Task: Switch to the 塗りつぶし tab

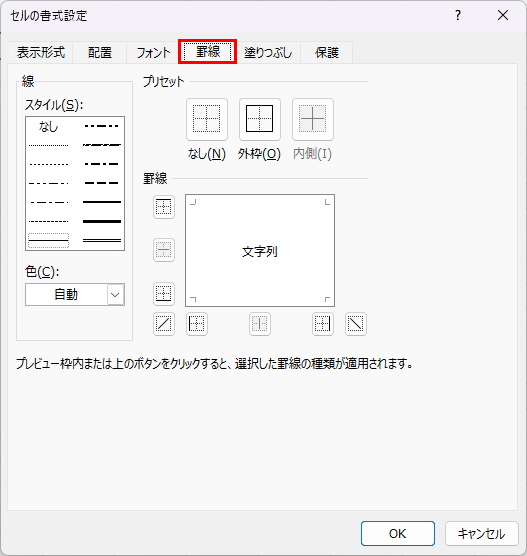Action: tap(268, 52)
